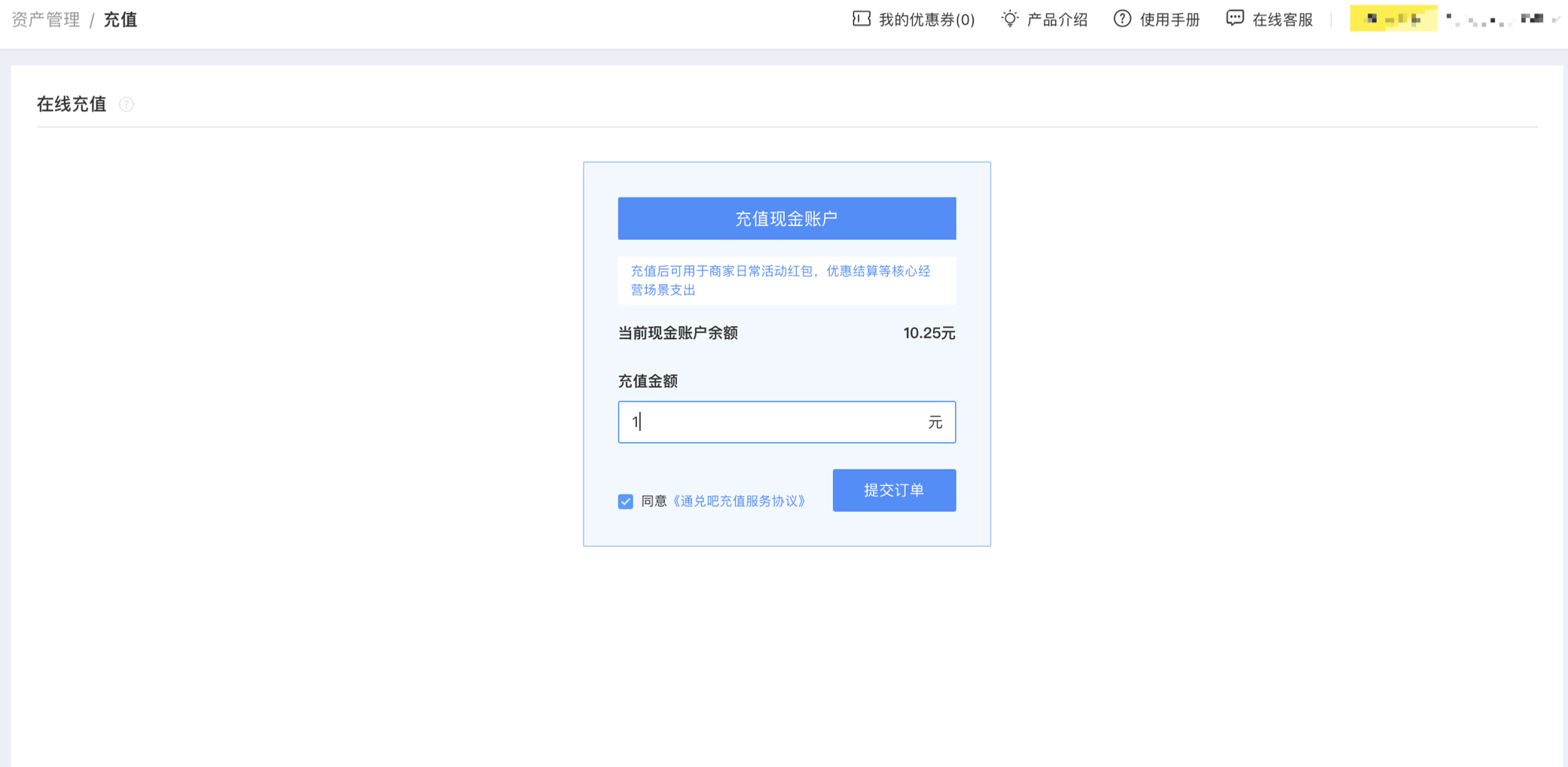Focus the 充值金额 input field
The image size is (1568, 767).
776,422
